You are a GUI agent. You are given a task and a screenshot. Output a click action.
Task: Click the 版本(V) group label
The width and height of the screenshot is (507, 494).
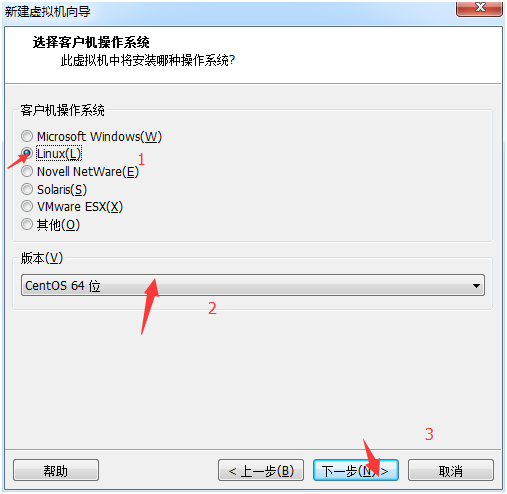pos(42,258)
